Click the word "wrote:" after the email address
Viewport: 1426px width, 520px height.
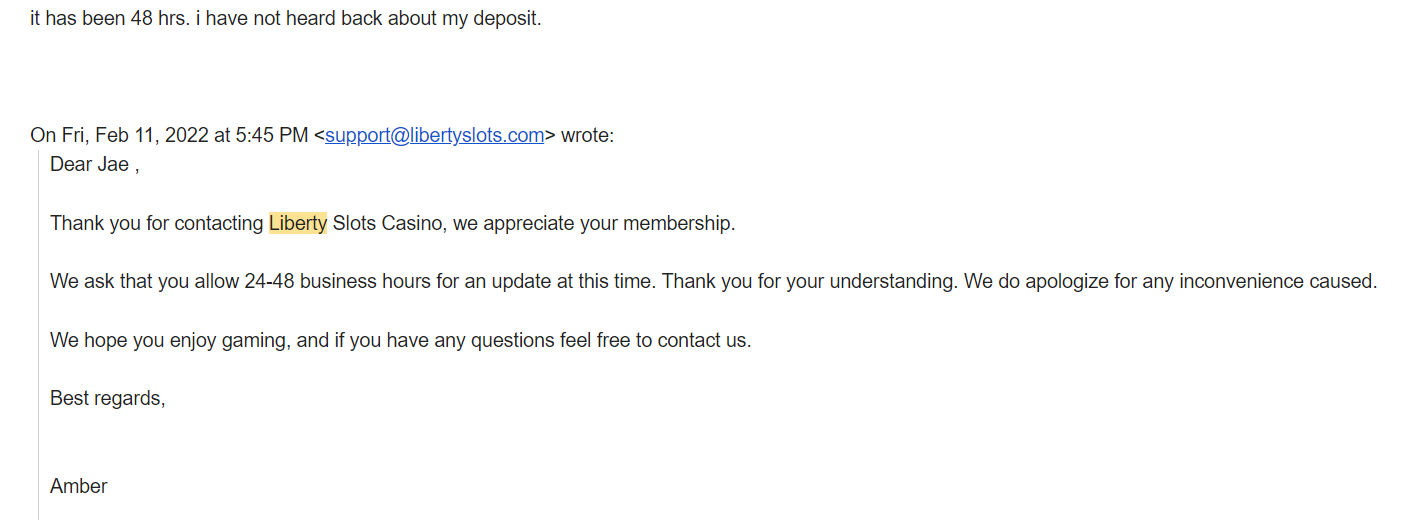click(x=587, y=136)
